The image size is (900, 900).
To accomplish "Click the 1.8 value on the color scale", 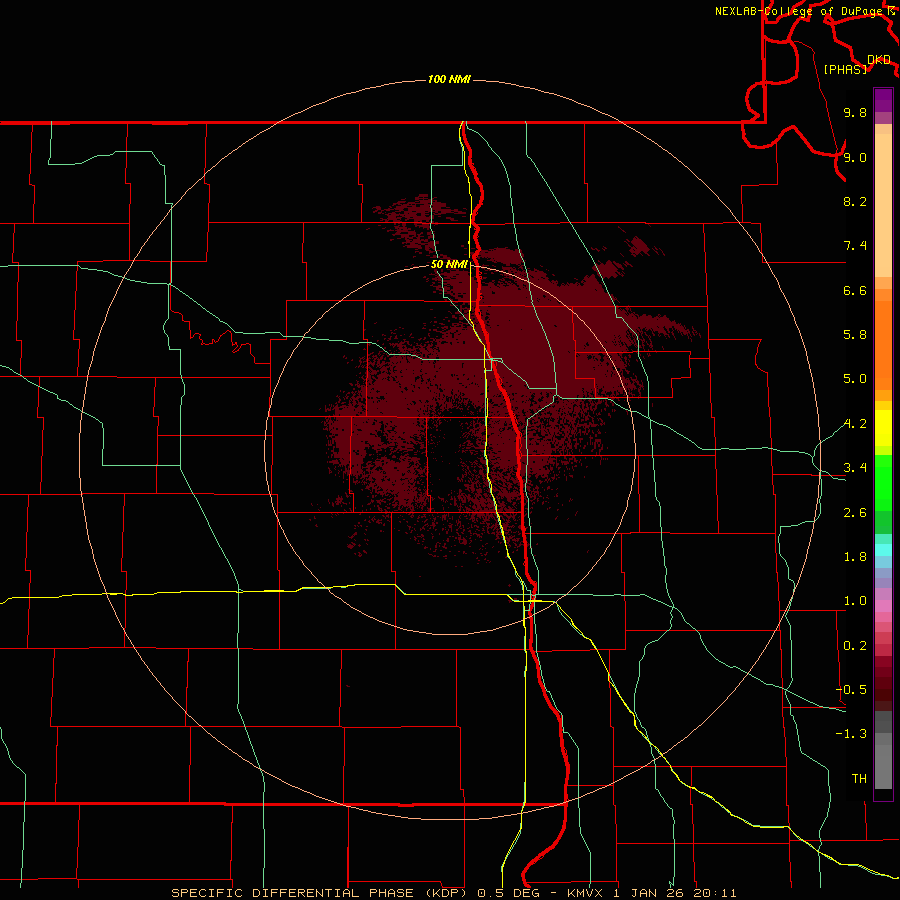I will click(x=855, y=557).
